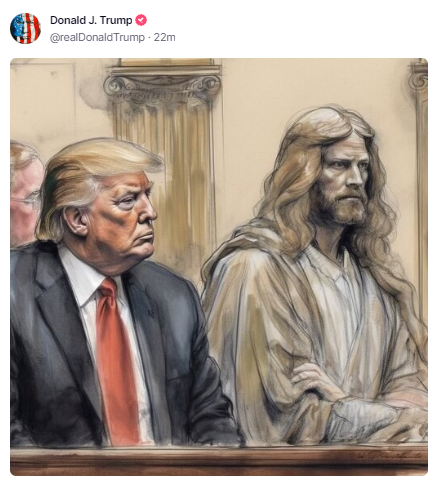This screenshot has width=436, height=487.
Task: Open the flag-themed profile avatar
Action: (25, 28)
